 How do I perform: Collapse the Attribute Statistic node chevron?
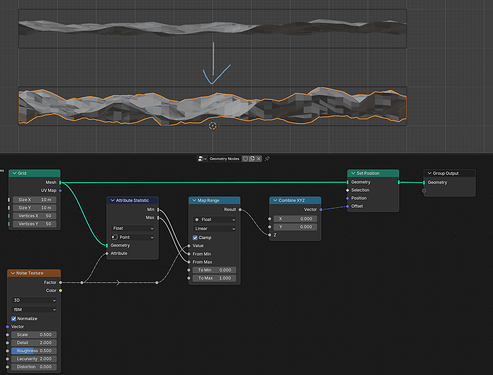pos(112,200)
